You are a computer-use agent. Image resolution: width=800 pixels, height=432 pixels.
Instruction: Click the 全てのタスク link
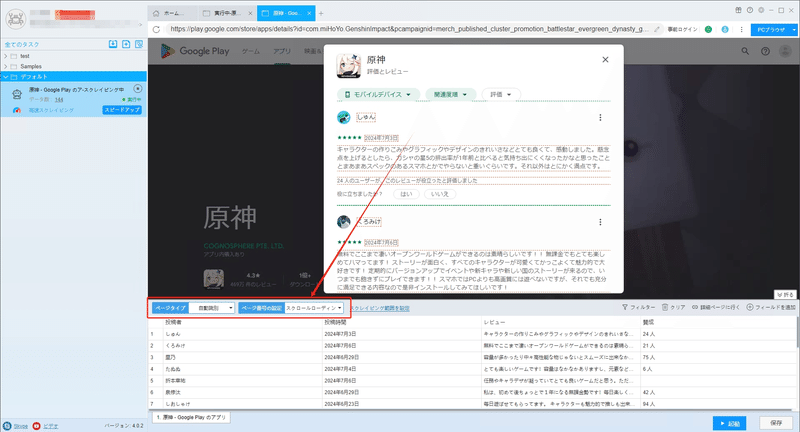click(22, 45)
